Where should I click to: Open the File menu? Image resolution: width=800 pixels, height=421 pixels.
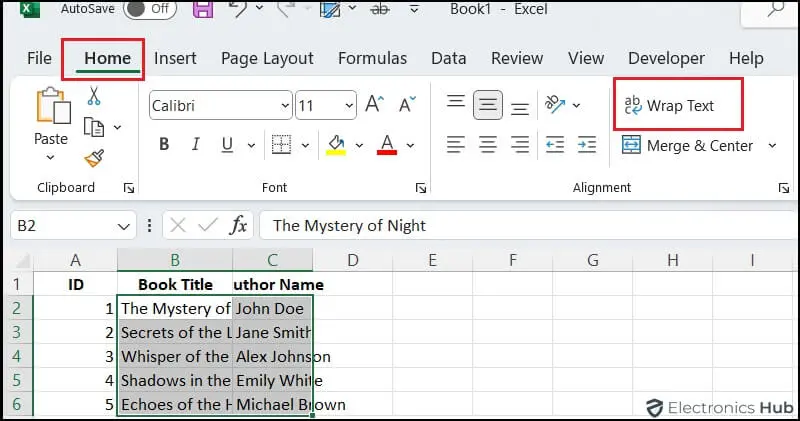click(39, 58)
